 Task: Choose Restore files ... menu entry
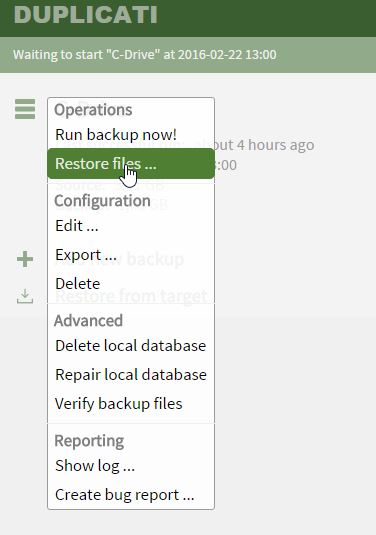[x=131, y=163]
